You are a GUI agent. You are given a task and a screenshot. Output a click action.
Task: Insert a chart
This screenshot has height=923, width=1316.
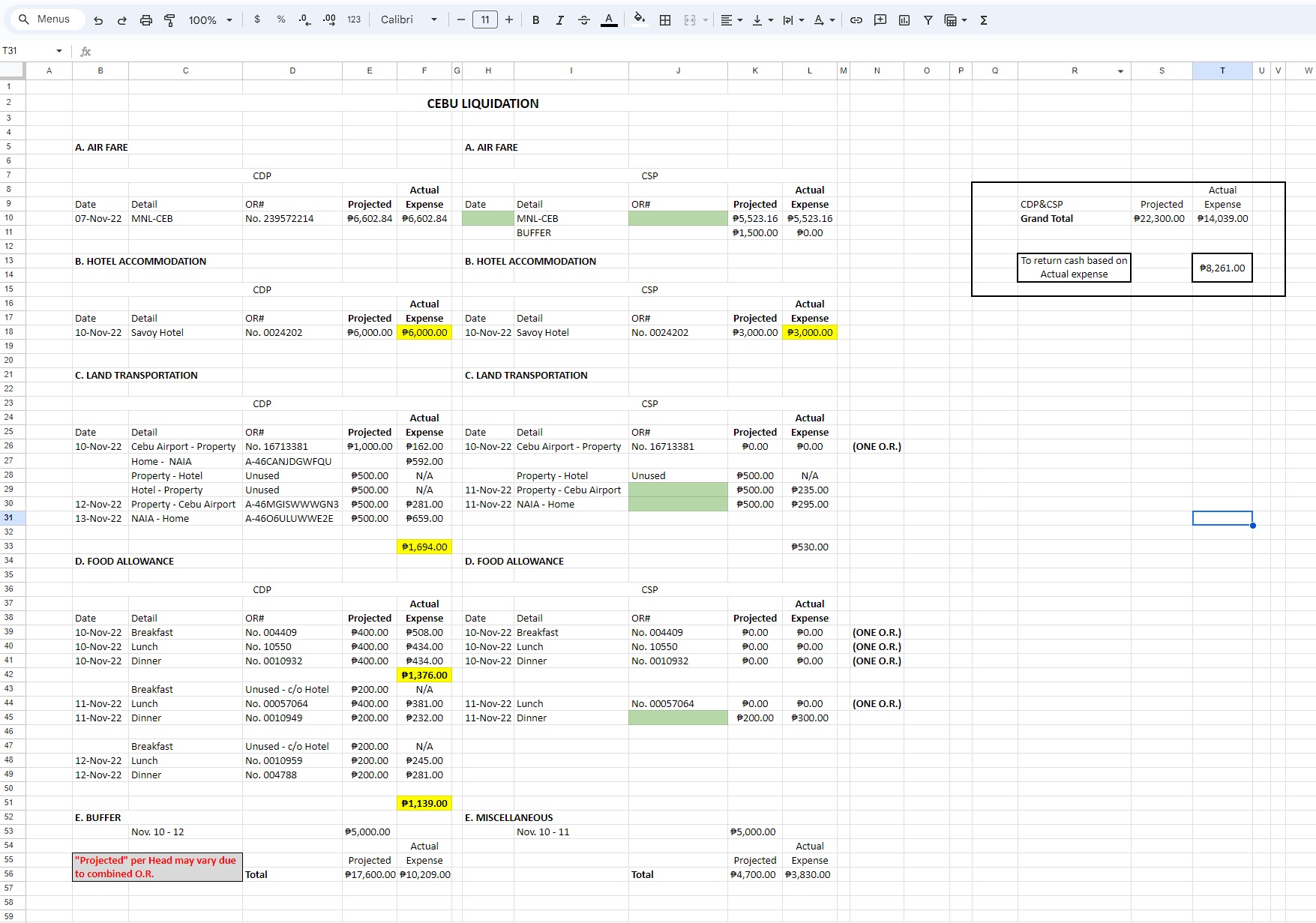[x=904, y=20]
